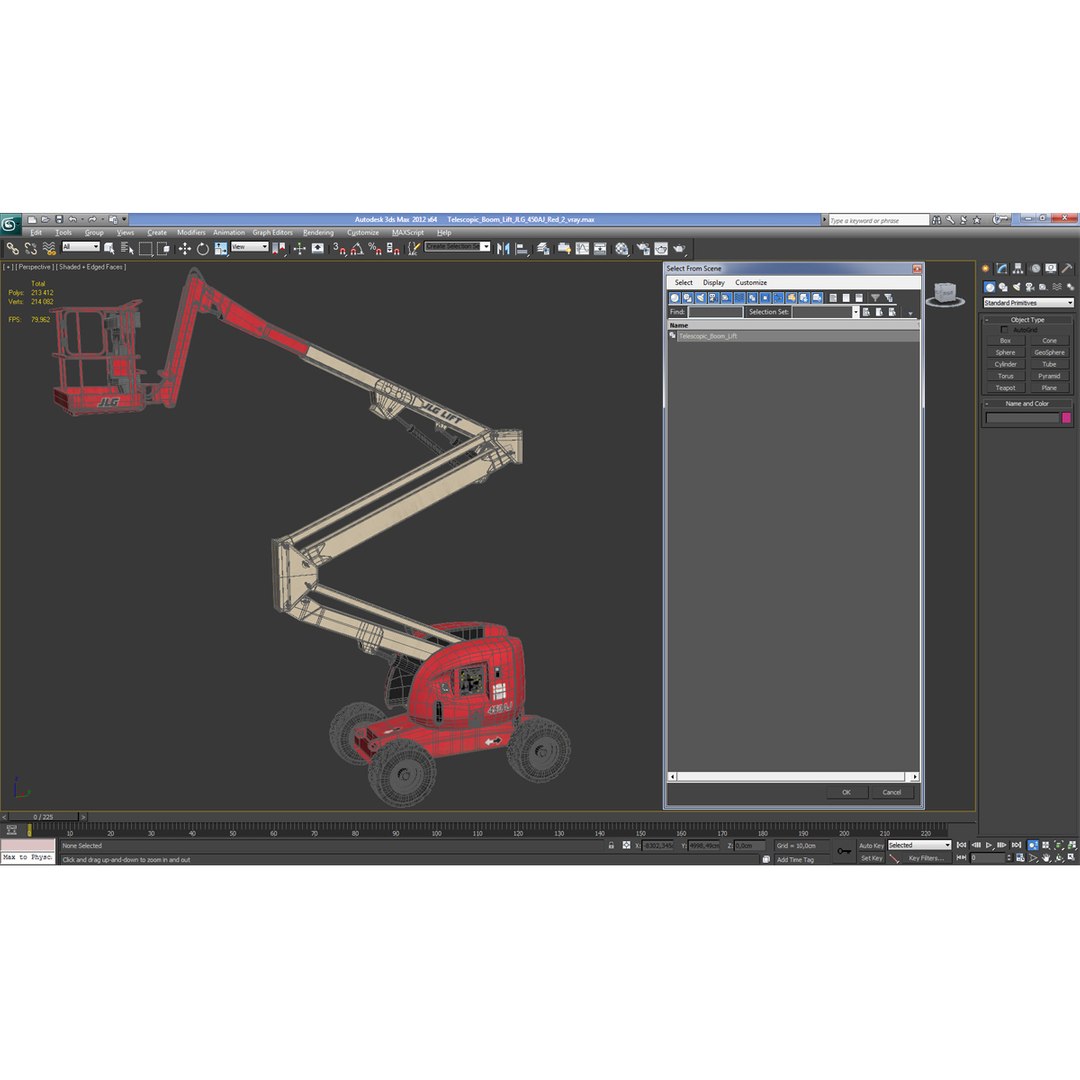Open the object color swatch

pos(1066,417)
